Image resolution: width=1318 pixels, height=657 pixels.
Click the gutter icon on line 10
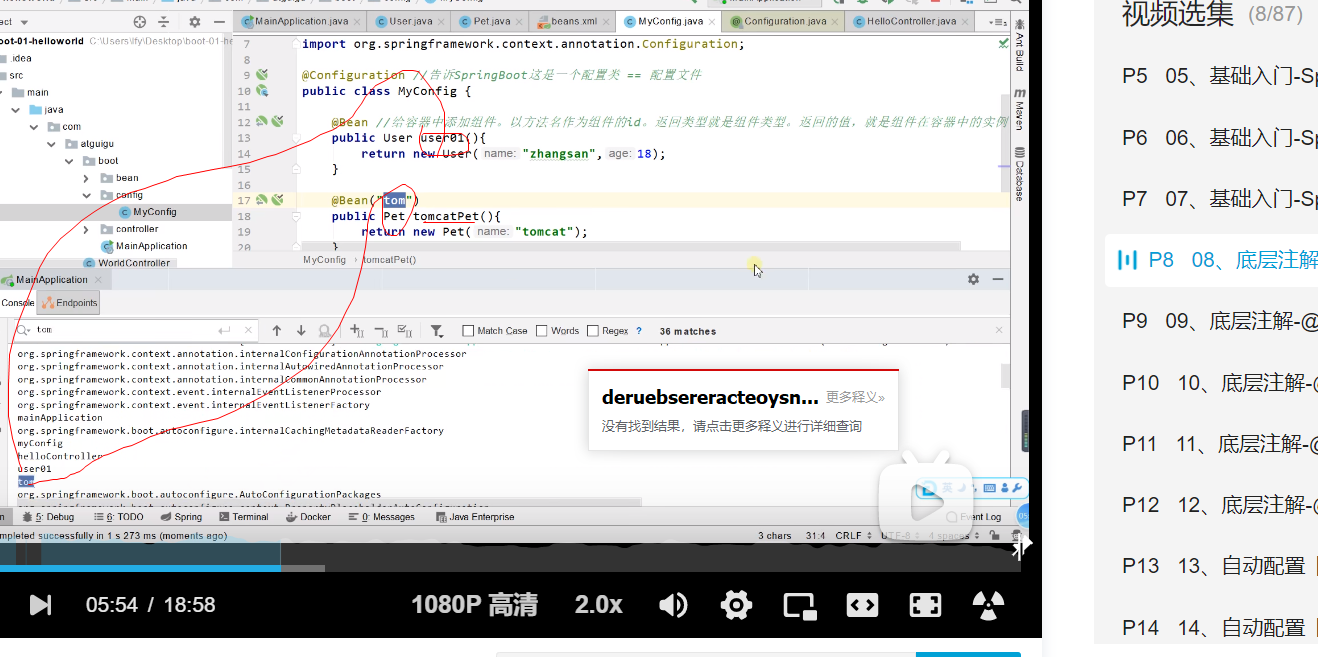[262, 91]
